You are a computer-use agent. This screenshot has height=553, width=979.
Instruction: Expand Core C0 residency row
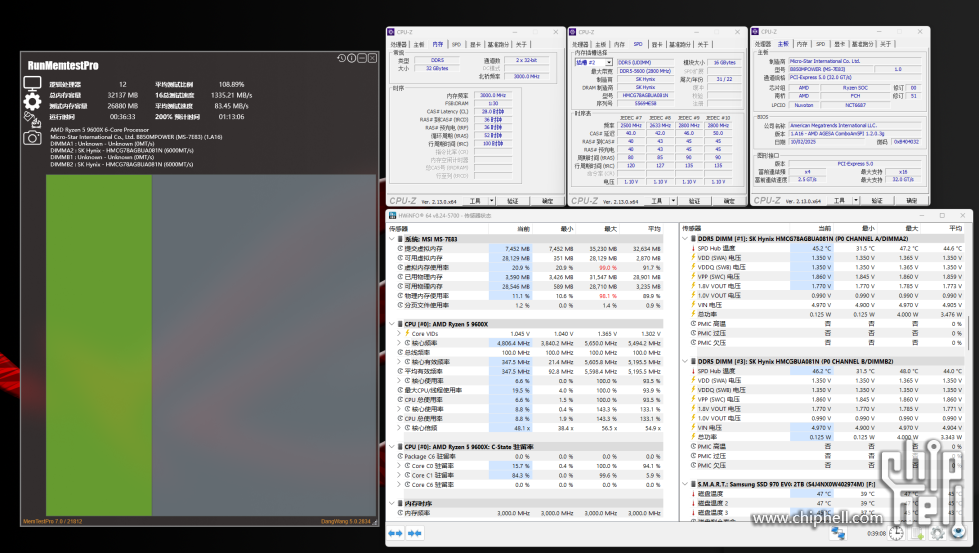[399, 466]
